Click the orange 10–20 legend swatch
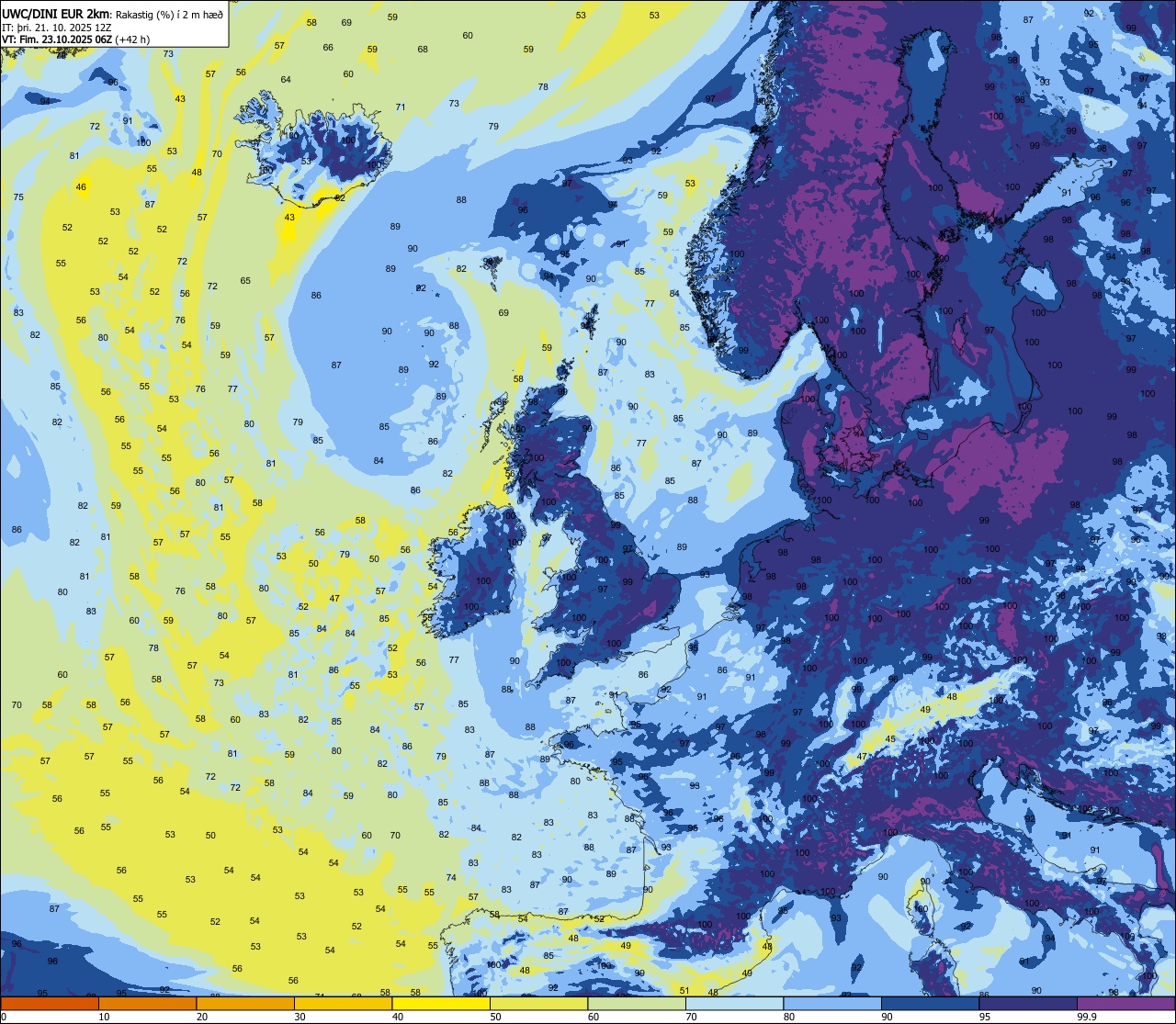This screenshot has height=1024, width=1176. pyautogui.click(x=147, y=1003)
